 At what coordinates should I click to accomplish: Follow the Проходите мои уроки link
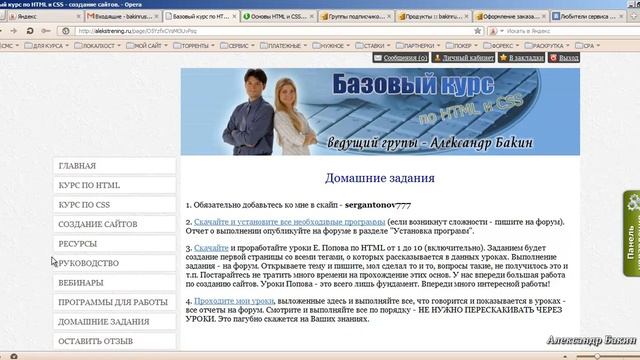(234, 301)
